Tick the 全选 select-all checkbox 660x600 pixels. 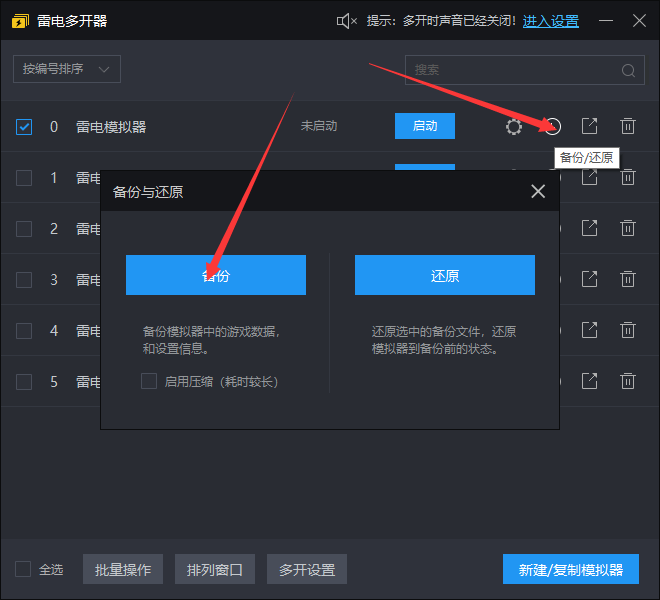(23, 569)
